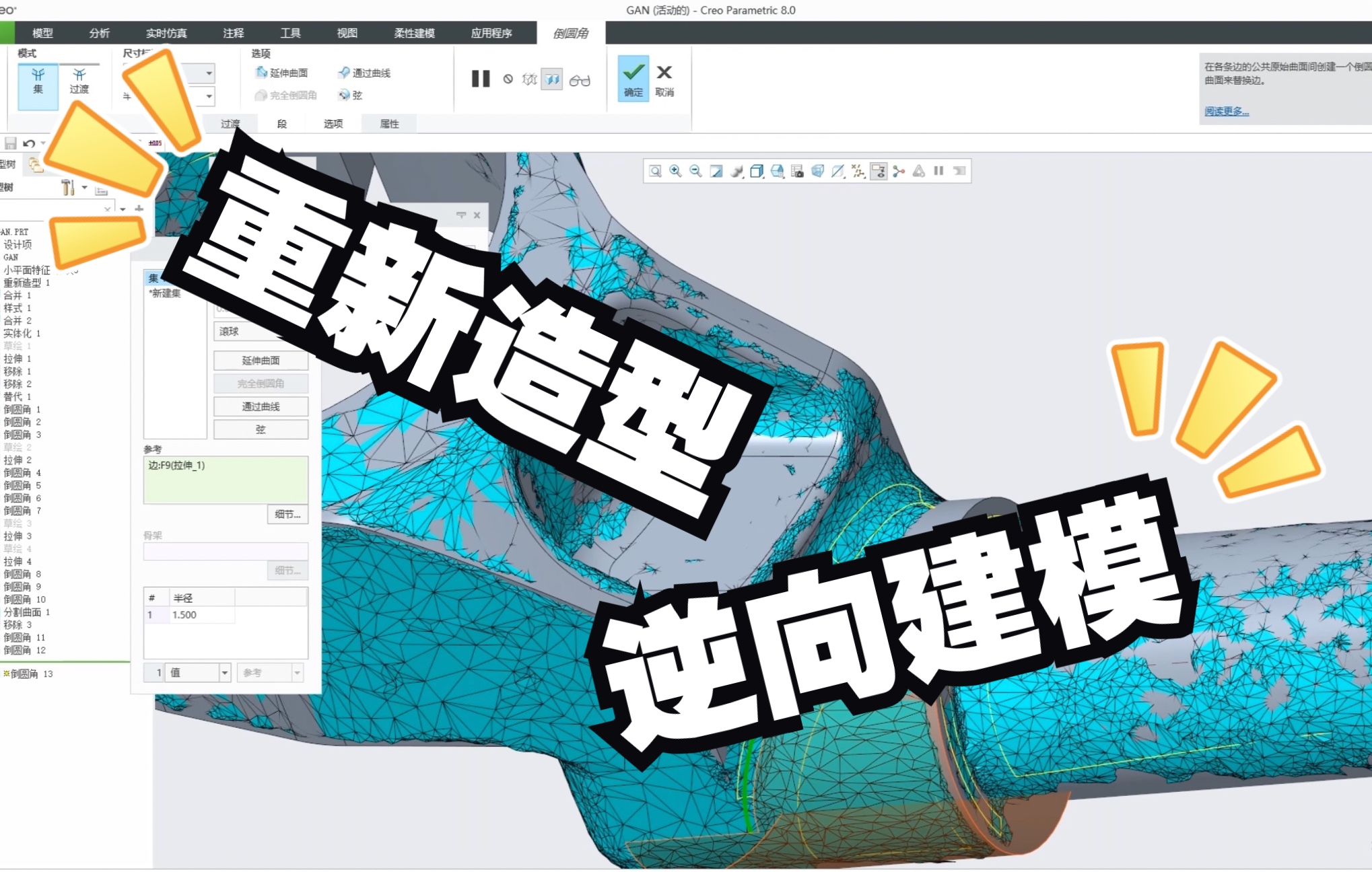
Task: Pause the fillet tool using pause icon
Action: tap(481, 79)
